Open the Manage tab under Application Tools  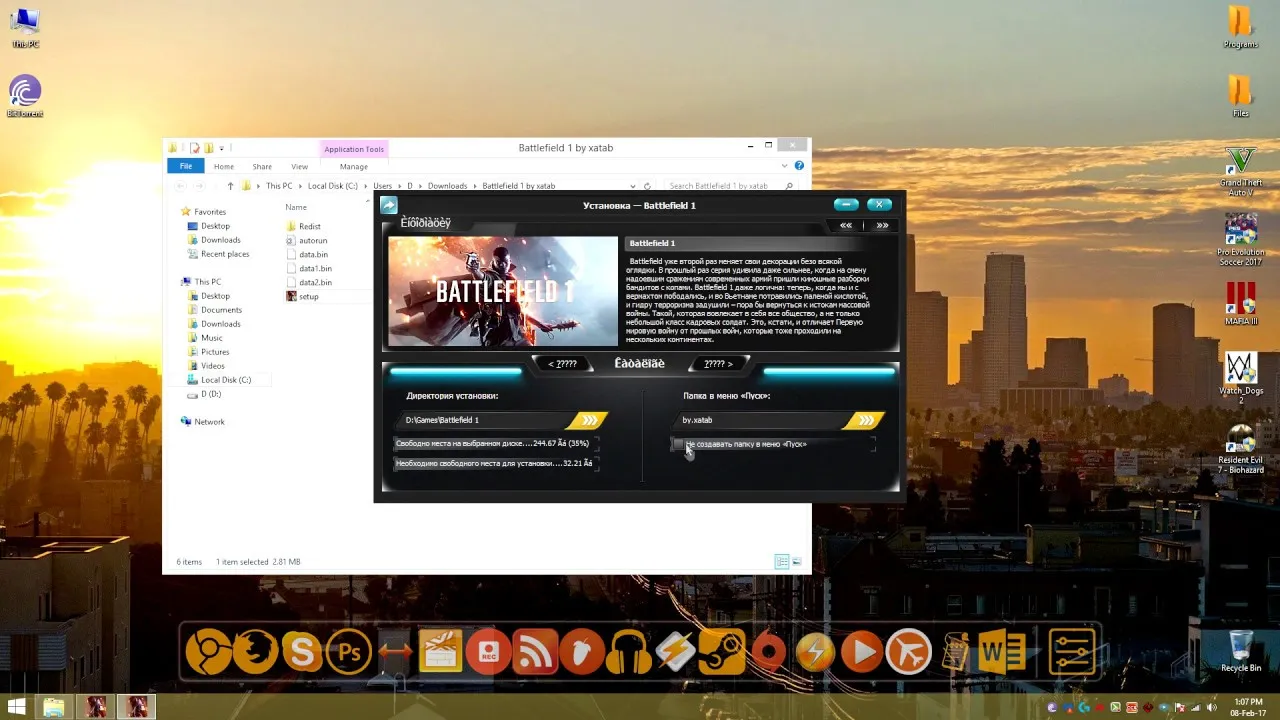point(353,167)
